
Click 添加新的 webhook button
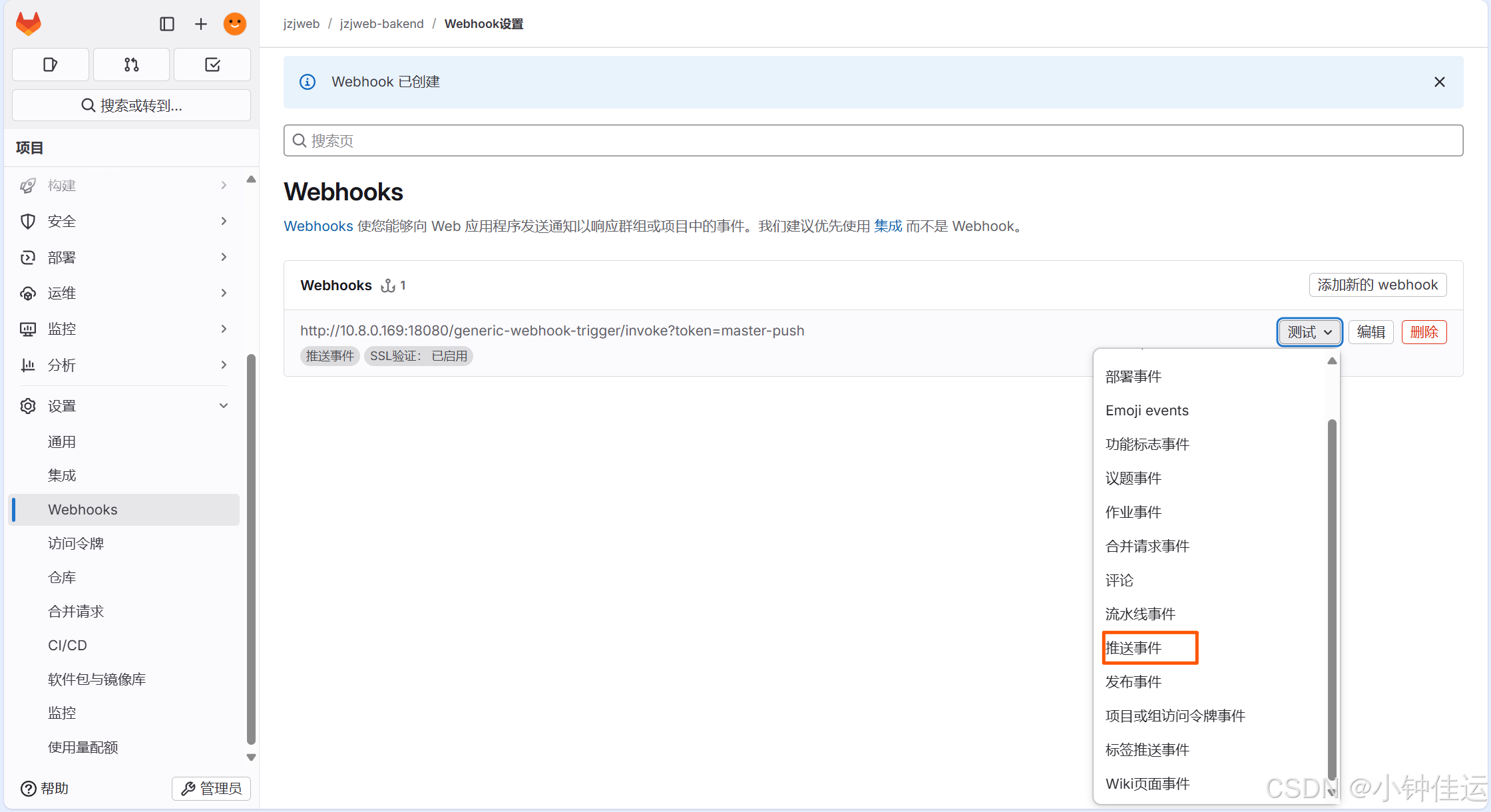(1378, 285)
